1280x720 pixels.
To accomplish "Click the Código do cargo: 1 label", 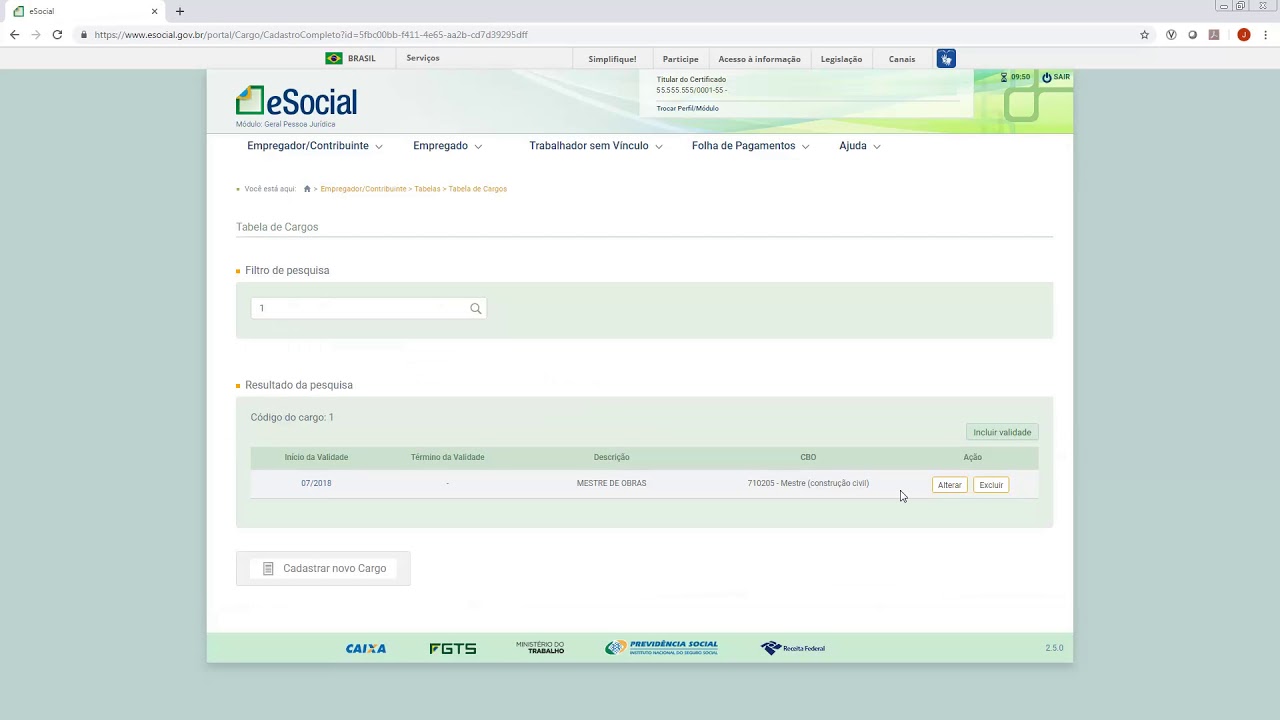I will [292, 417].
